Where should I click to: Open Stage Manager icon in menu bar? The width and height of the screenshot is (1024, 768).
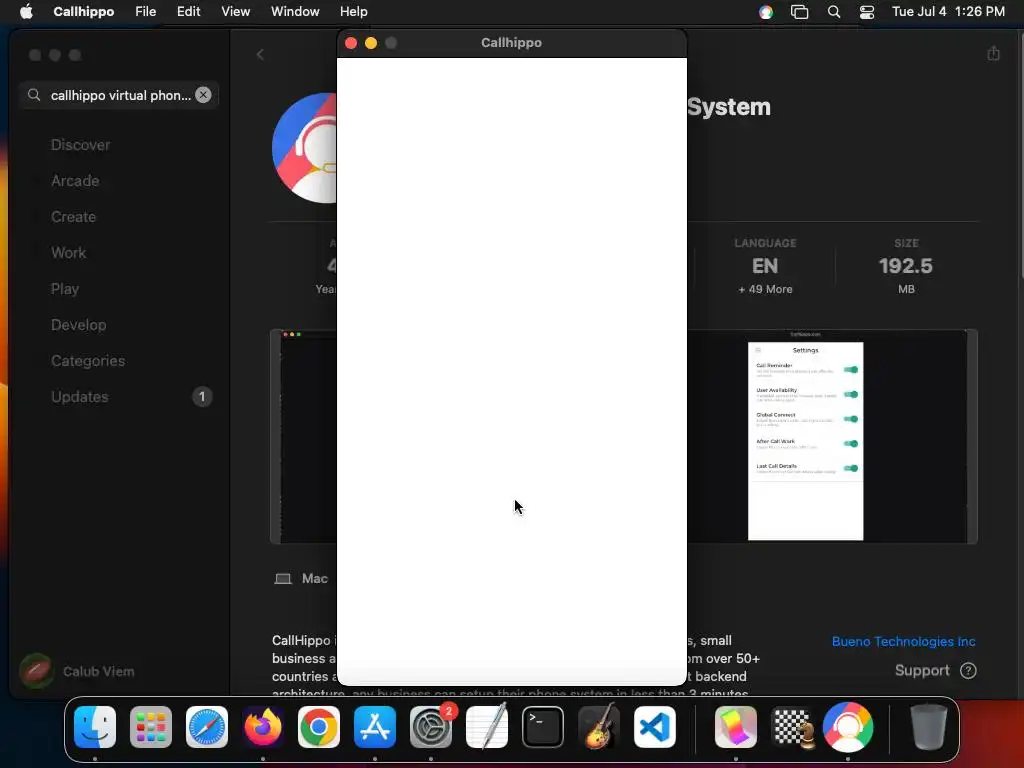[799, 12]
